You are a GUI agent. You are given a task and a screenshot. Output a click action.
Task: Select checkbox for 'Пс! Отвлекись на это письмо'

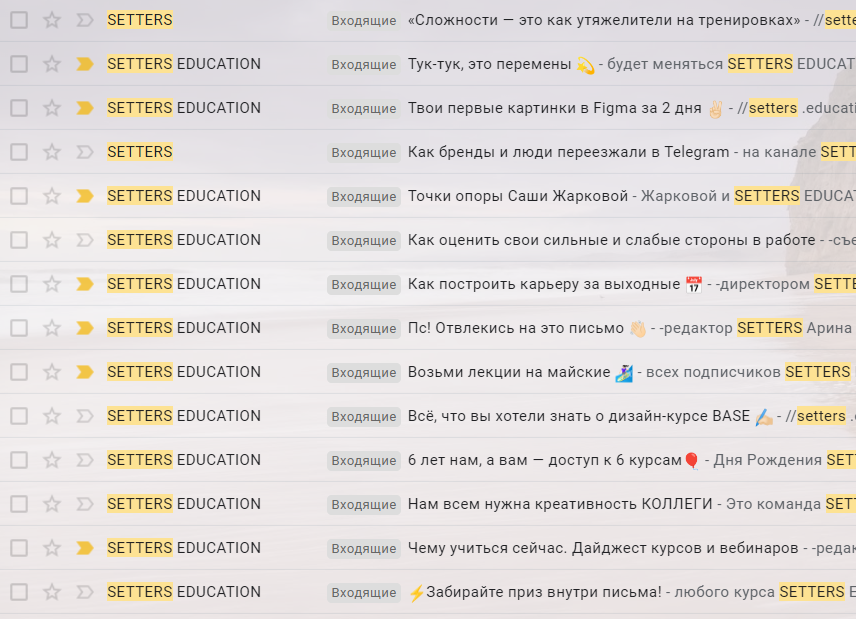pos(19,328)
